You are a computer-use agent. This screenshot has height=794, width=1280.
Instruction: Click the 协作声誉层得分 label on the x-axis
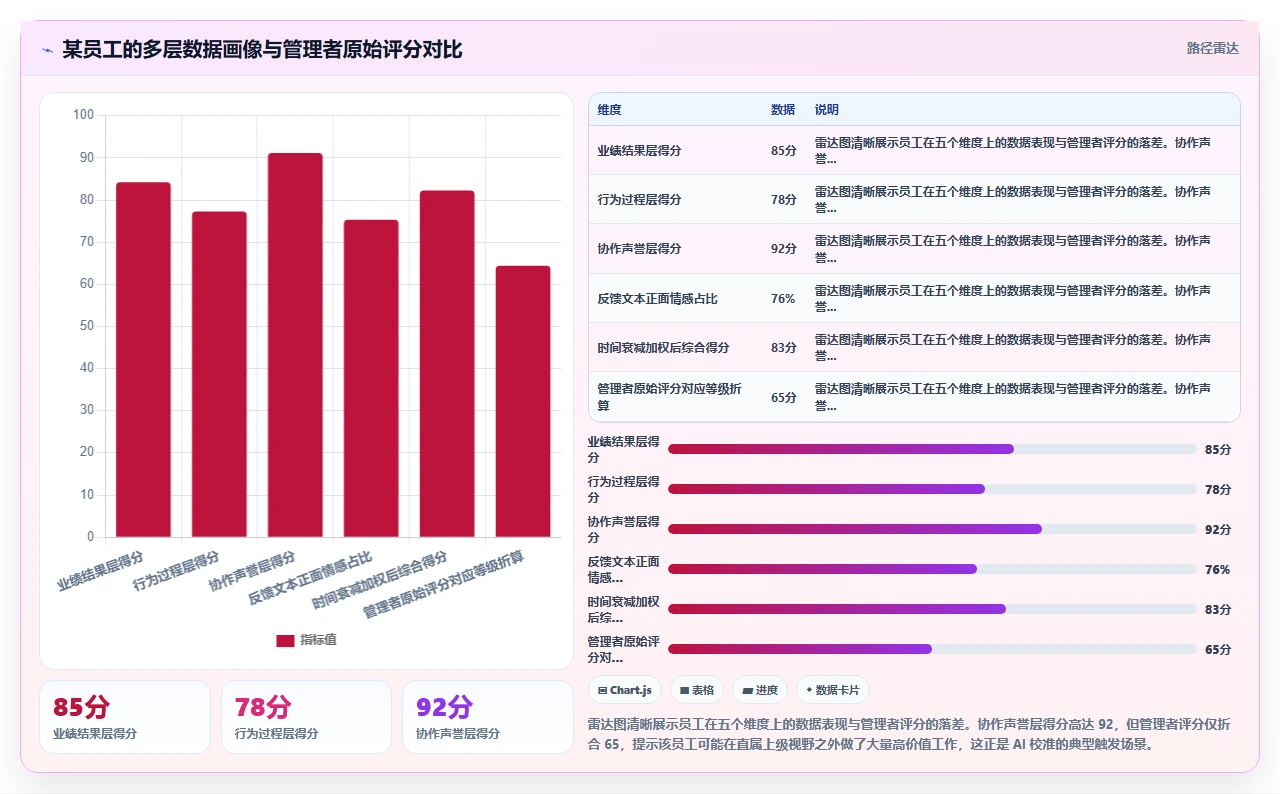(252, 570)
